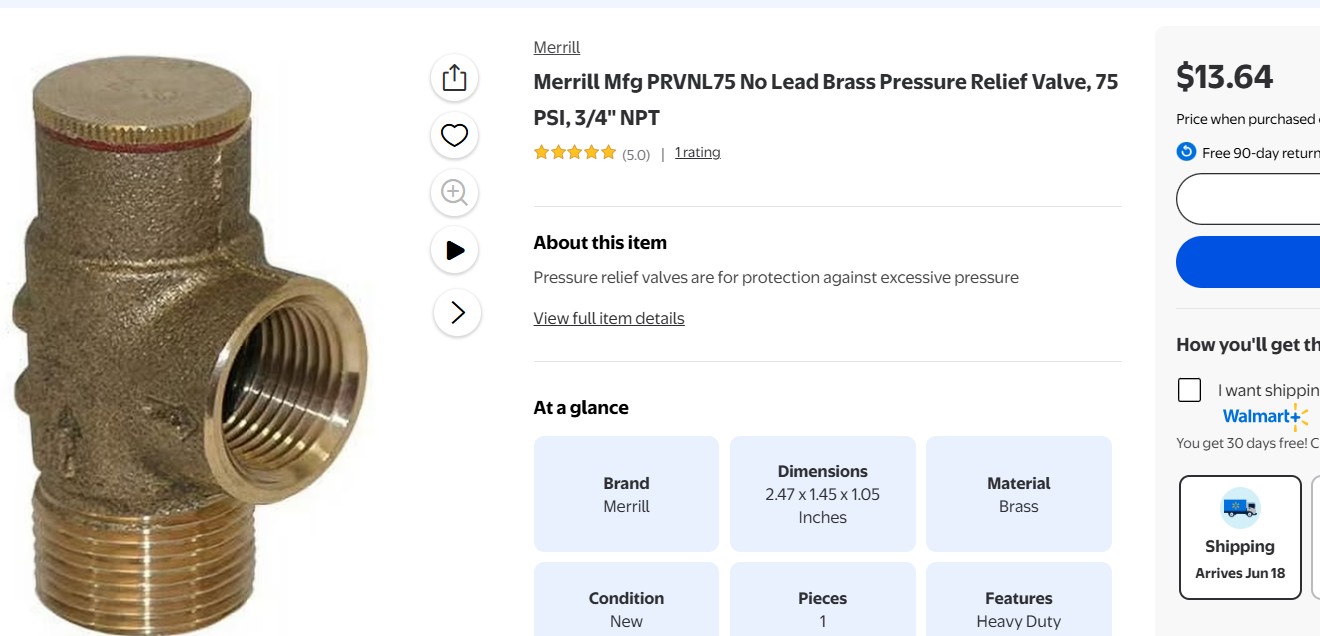This screenshot has width=1320, height=636.
Task: Click the Brand Merrill info tile
Action: tap(626, 494)
